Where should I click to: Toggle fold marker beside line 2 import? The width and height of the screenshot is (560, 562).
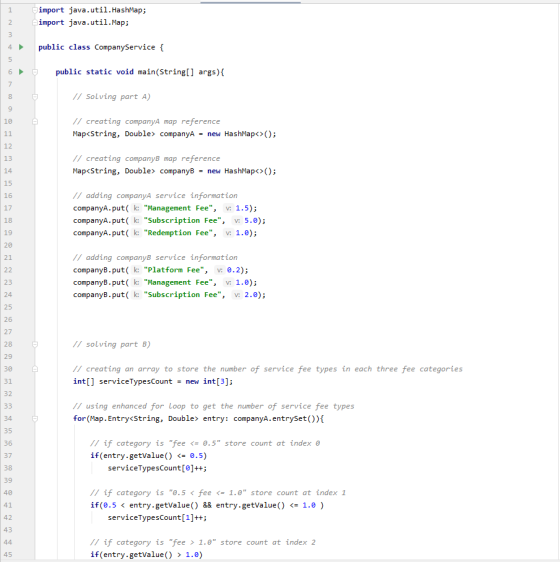coord(35,23)
